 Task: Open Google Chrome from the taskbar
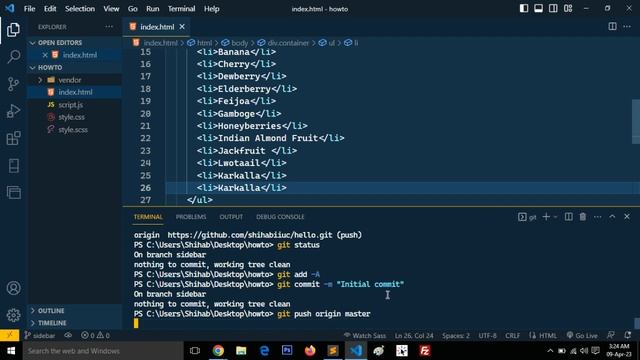[218, 351]
